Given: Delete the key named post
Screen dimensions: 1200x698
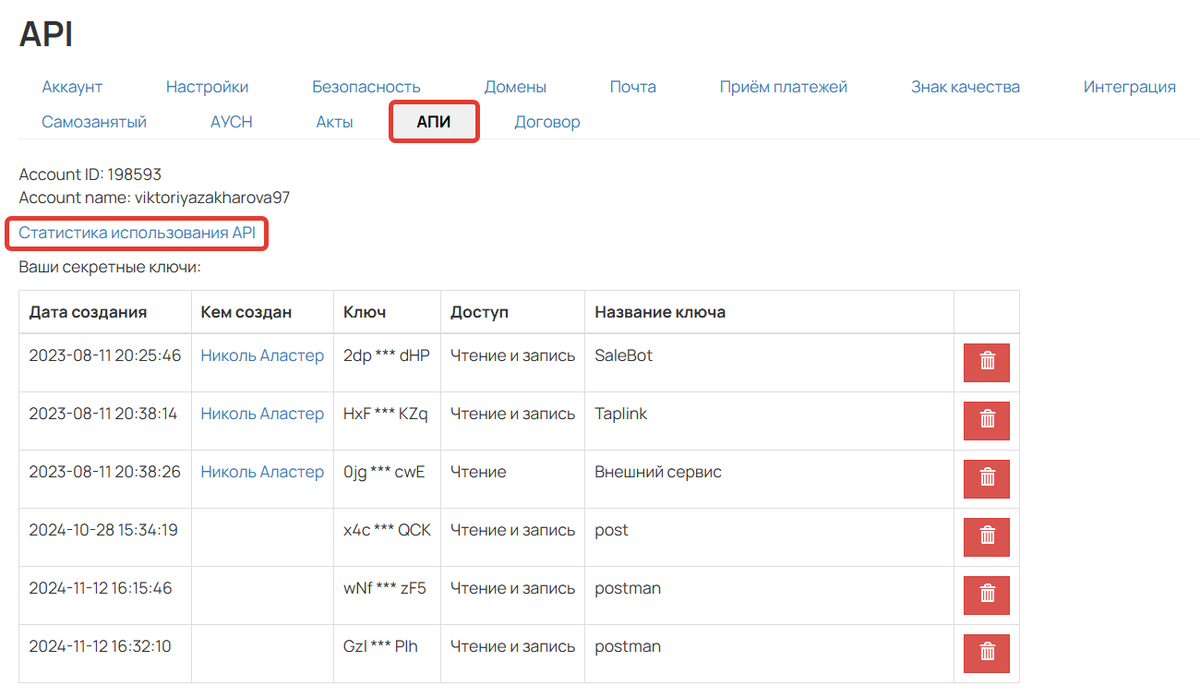Looking at the screenshot, I should [986, 537].
